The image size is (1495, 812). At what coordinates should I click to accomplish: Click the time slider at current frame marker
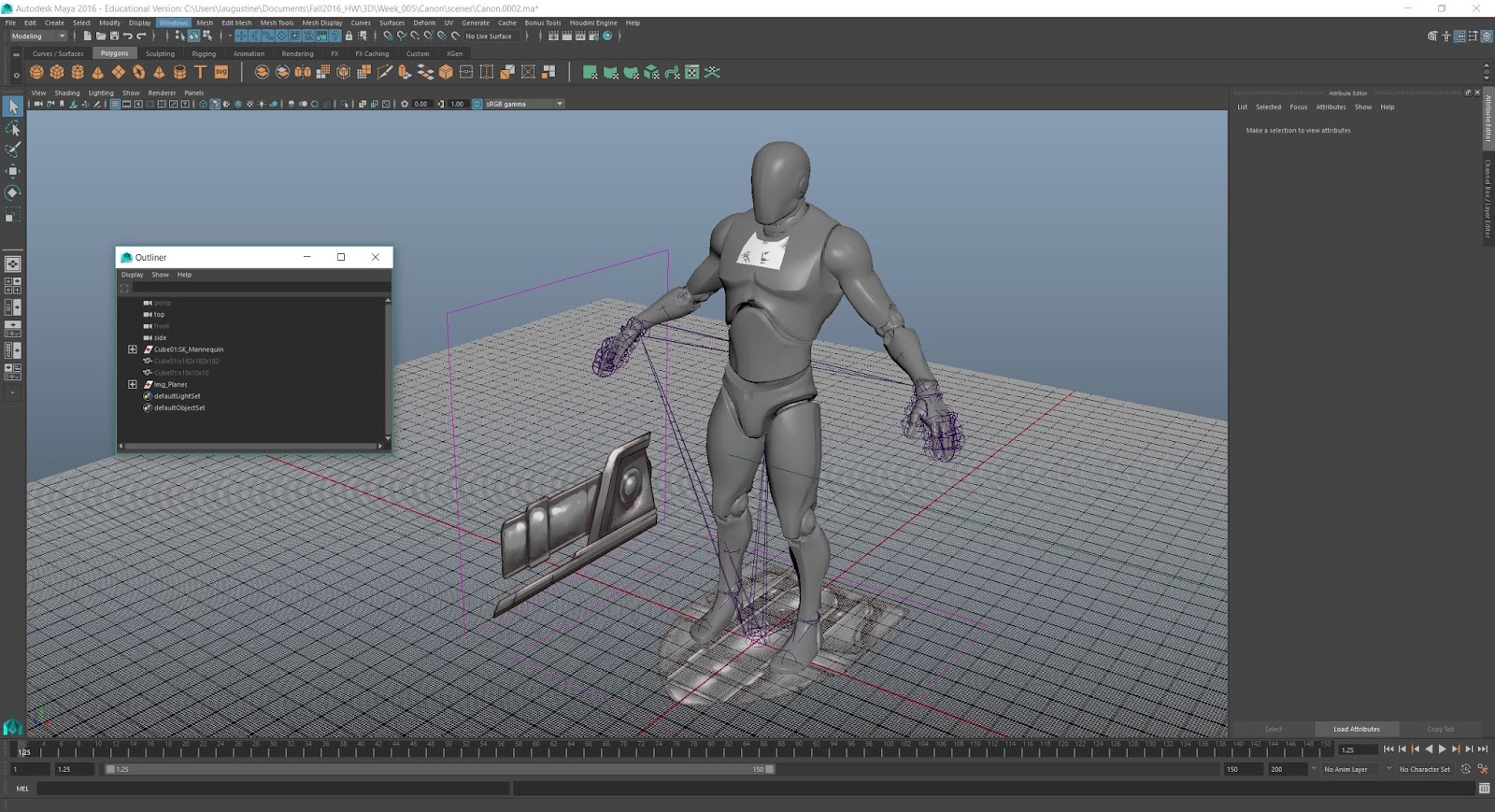point(23,750)
